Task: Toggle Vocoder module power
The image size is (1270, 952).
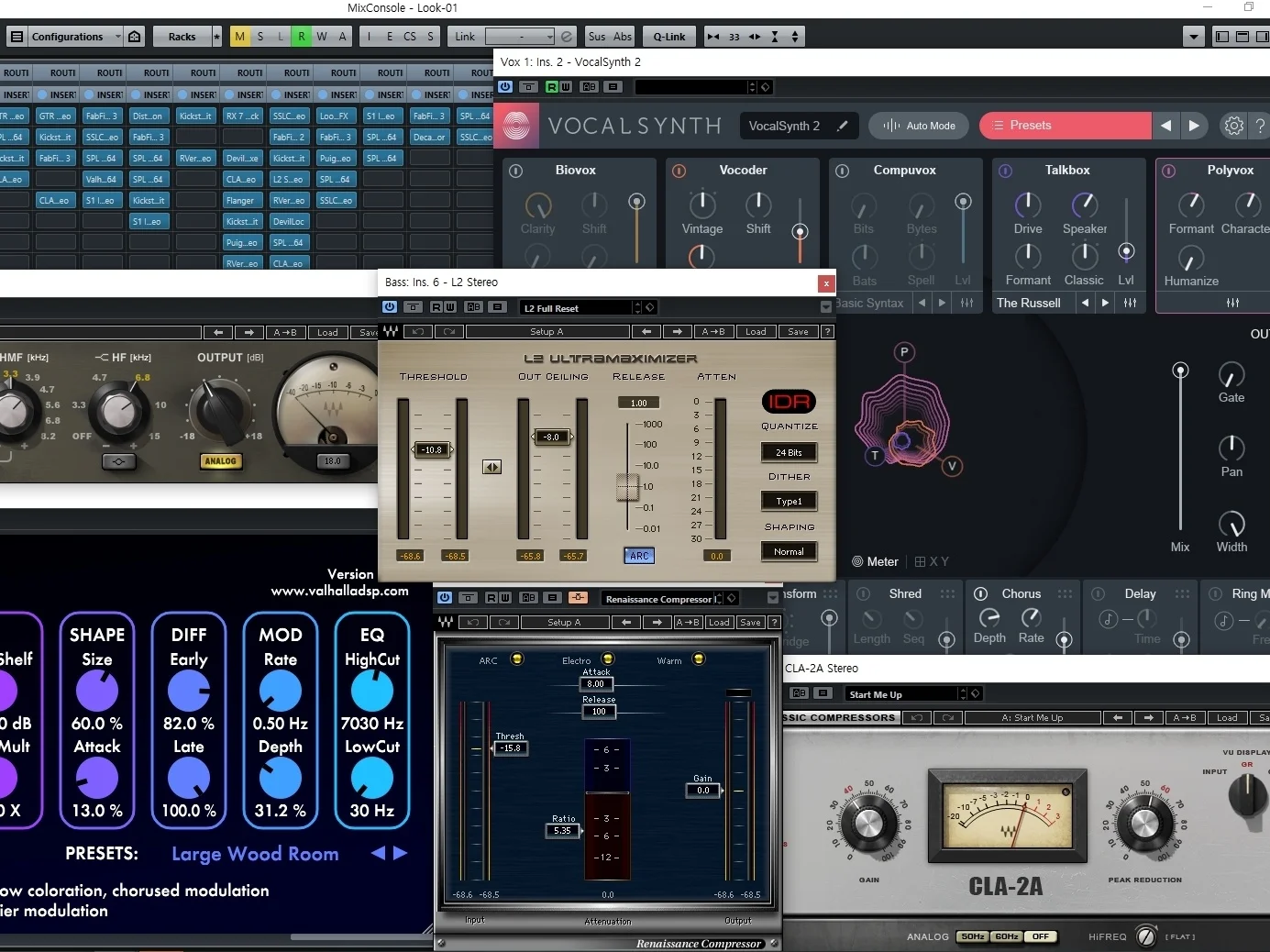Action: [679, 171]
